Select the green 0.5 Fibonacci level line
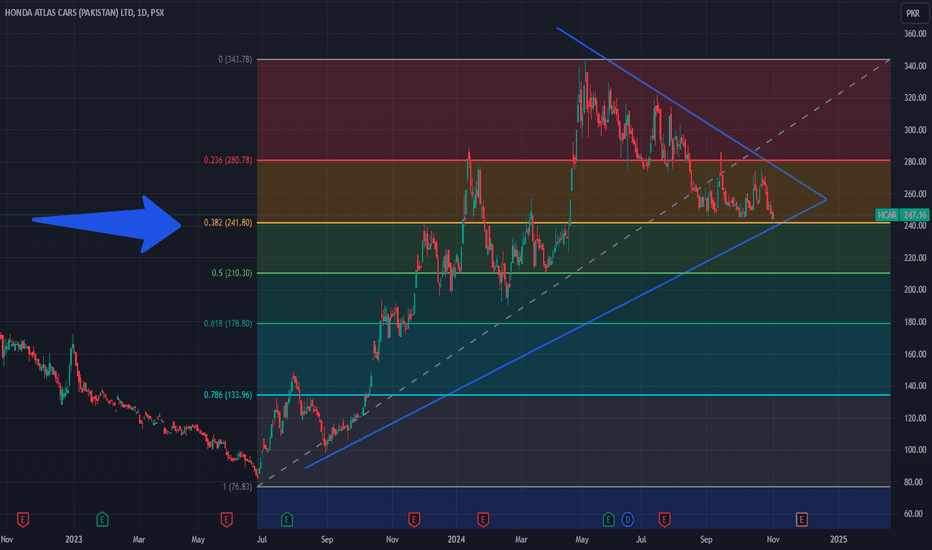Viewport: 932px width, 550px height. tap(574, 273)
